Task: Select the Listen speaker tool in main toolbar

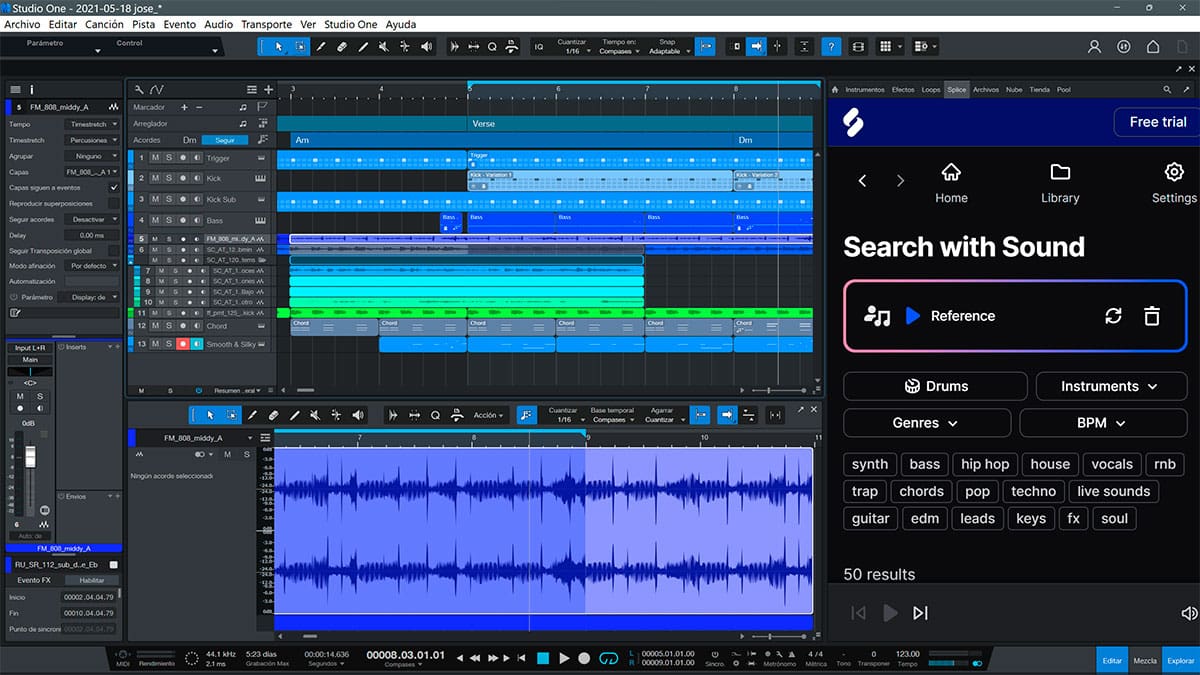Action: tap(427, 46)
